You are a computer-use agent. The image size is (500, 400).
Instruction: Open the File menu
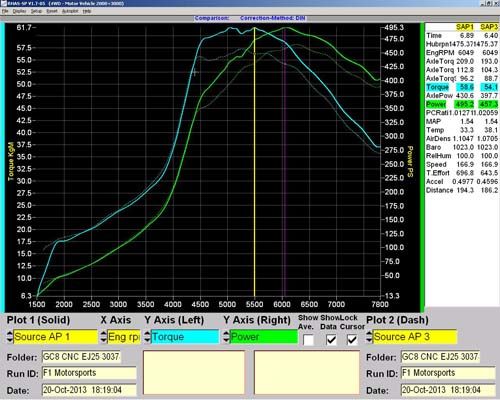[x=5, y=11]
